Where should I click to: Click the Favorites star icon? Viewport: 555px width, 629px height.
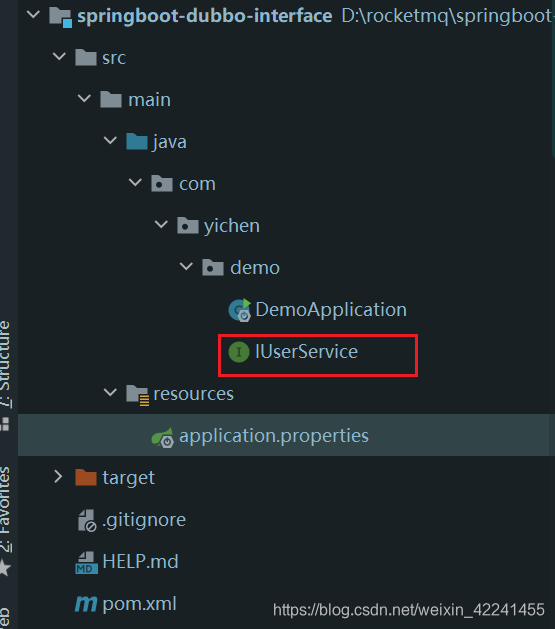(5, 568)
